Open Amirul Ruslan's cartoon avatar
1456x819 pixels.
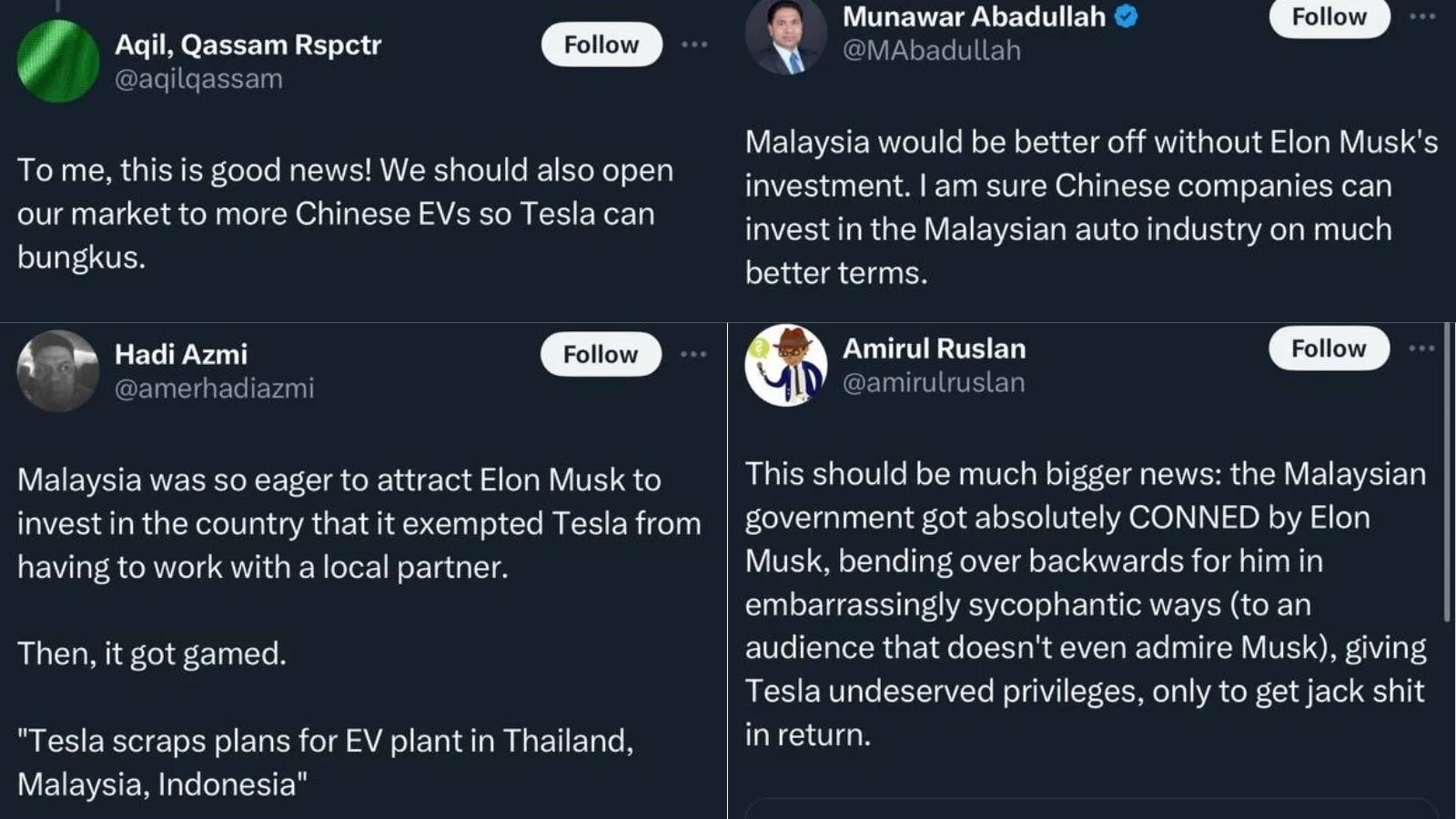[x=786, y=365]
